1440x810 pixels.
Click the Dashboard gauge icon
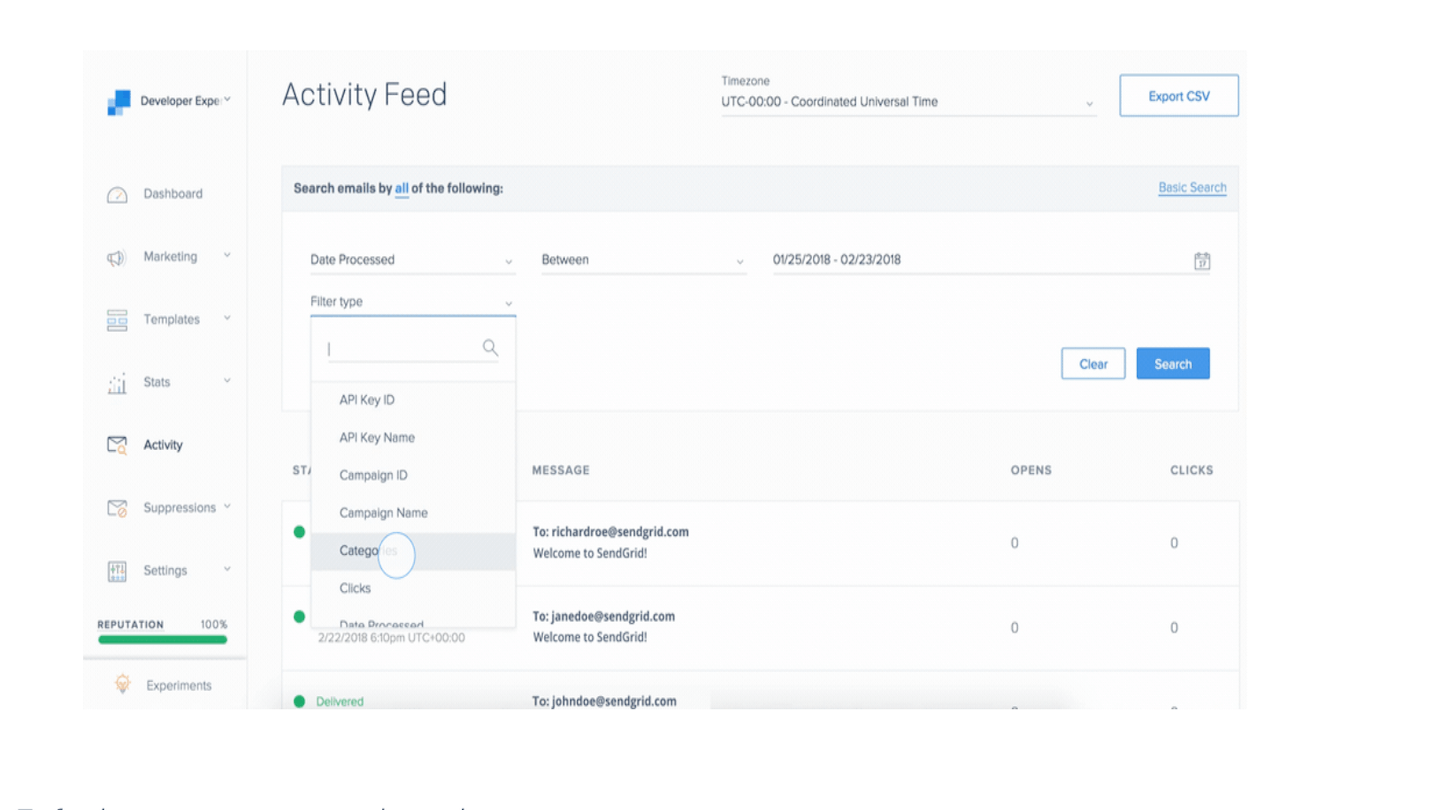pyautogui.click(x=117, y=195)
